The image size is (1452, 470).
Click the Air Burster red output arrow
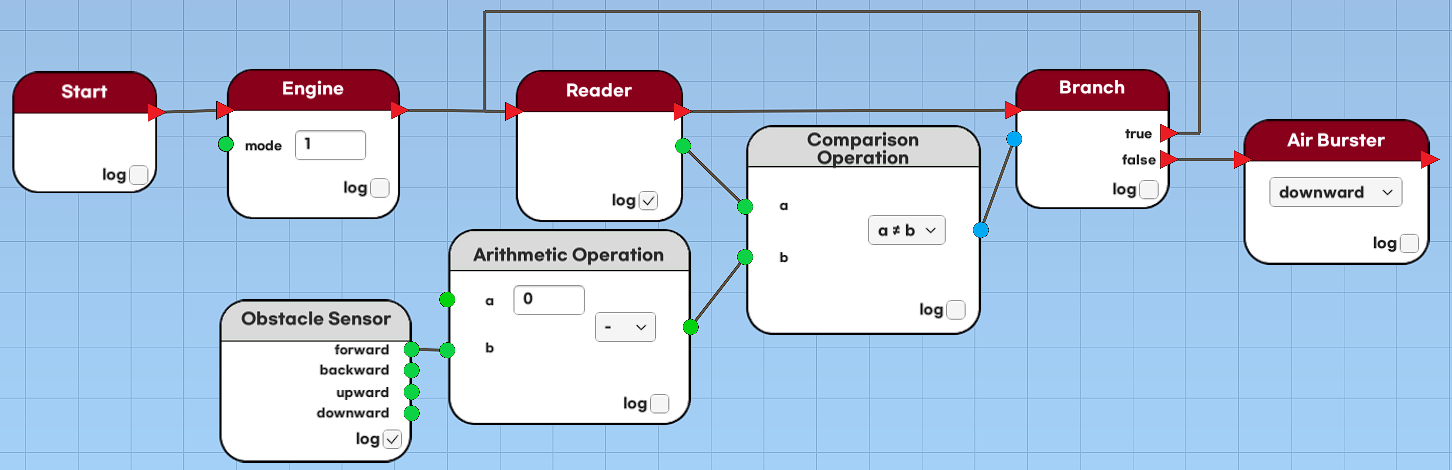(1429, 159)
